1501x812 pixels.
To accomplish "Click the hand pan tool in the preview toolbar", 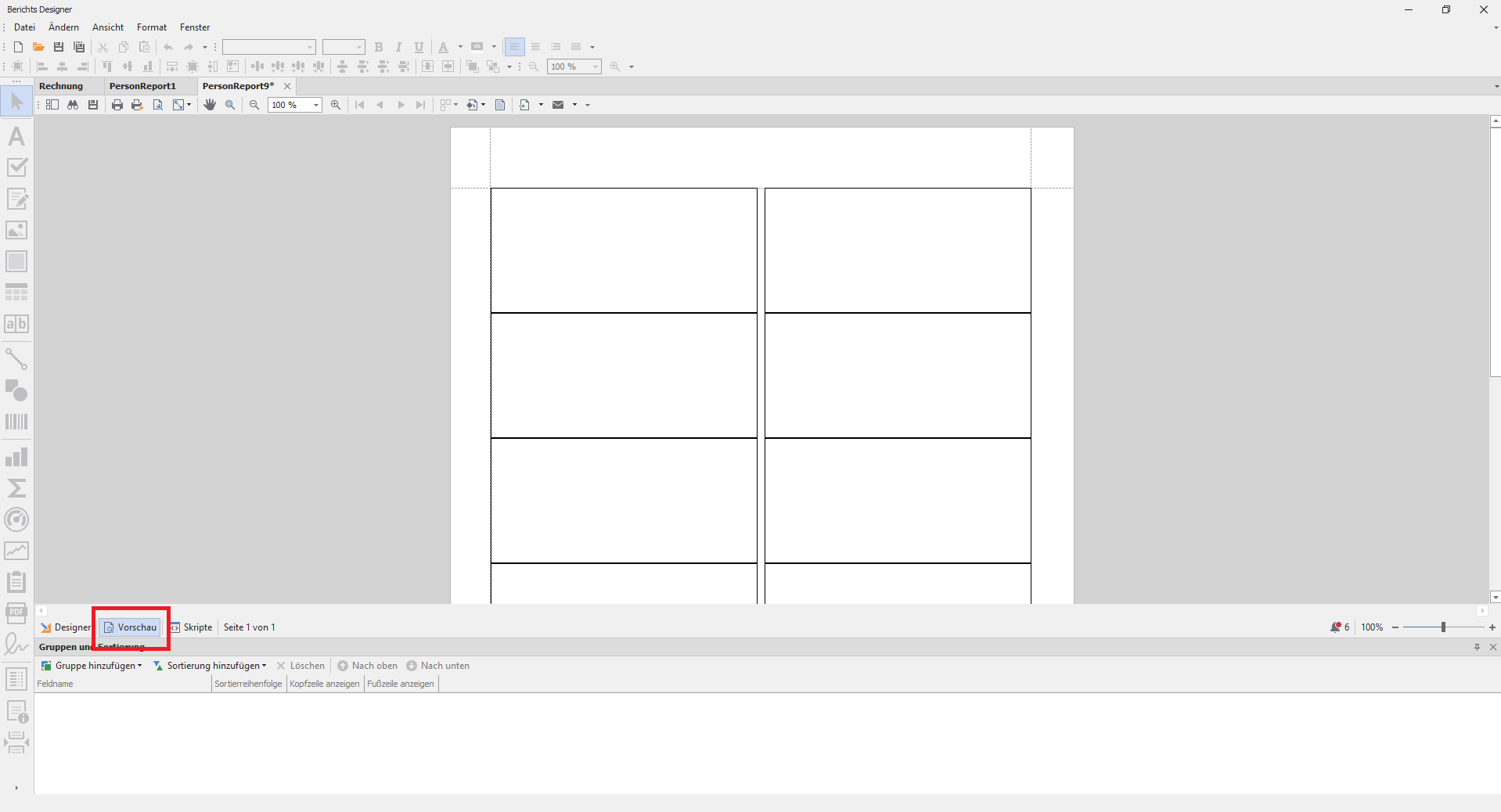I will (x=210, y=105).
